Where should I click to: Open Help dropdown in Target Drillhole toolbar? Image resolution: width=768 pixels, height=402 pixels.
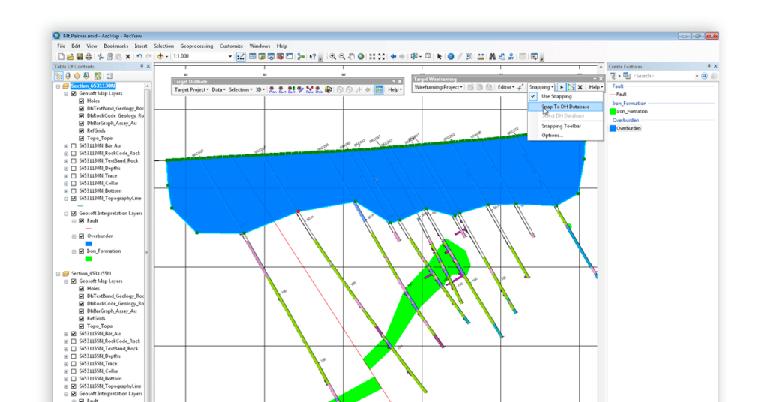tap(394, 90)
